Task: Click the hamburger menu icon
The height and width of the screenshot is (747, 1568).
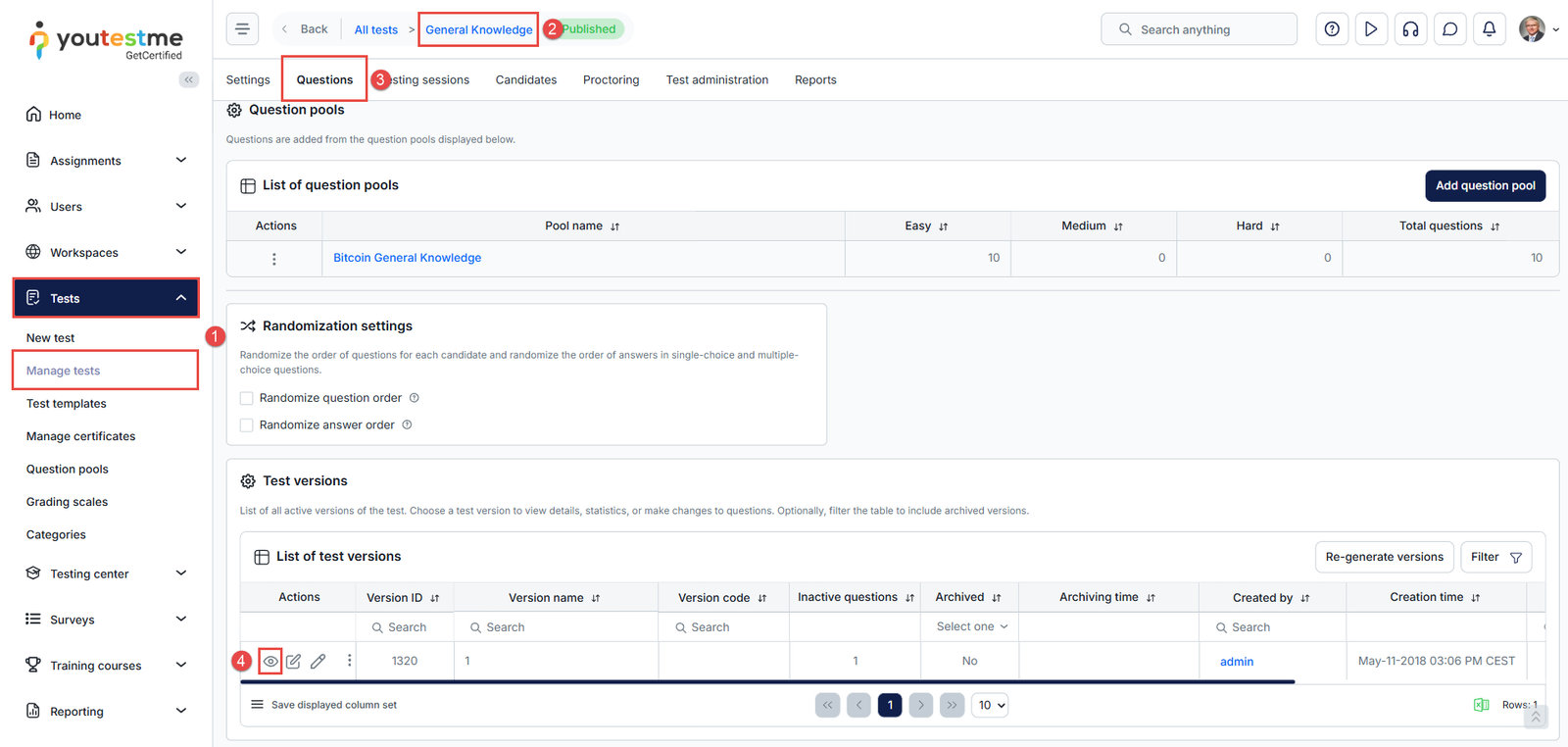Action: click(242, 29)
